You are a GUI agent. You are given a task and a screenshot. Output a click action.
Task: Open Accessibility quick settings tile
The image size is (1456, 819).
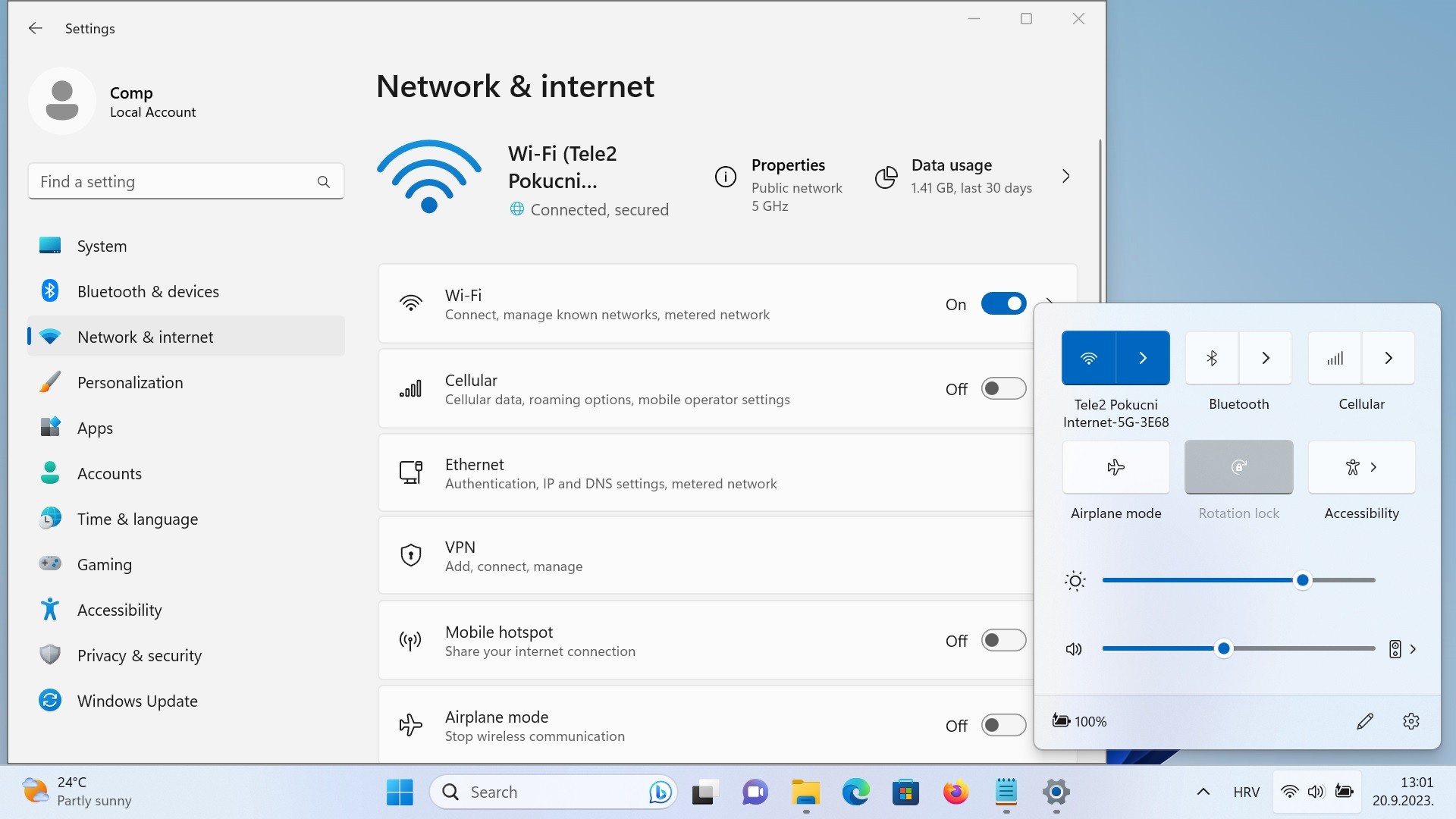point(1361,467)
